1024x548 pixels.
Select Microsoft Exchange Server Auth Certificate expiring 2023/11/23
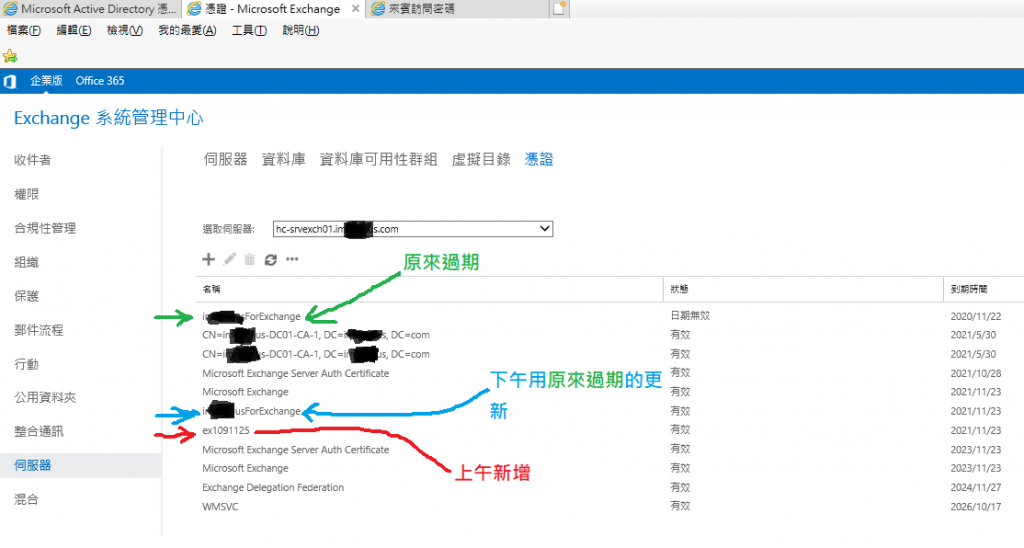pyautogui.click(x=610, y=449)
